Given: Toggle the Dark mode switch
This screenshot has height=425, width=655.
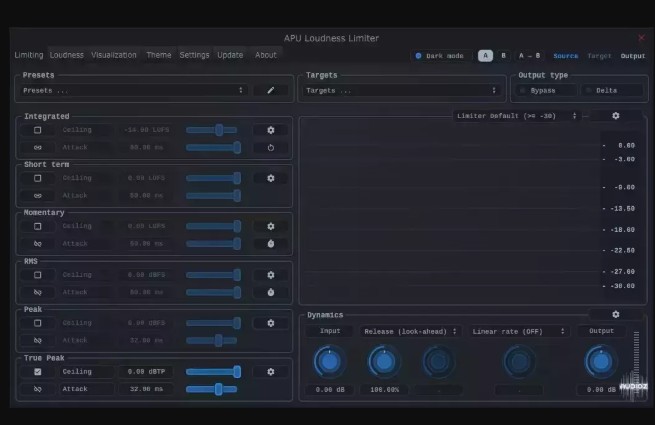Looking at the screenshot, I should 418,56.
